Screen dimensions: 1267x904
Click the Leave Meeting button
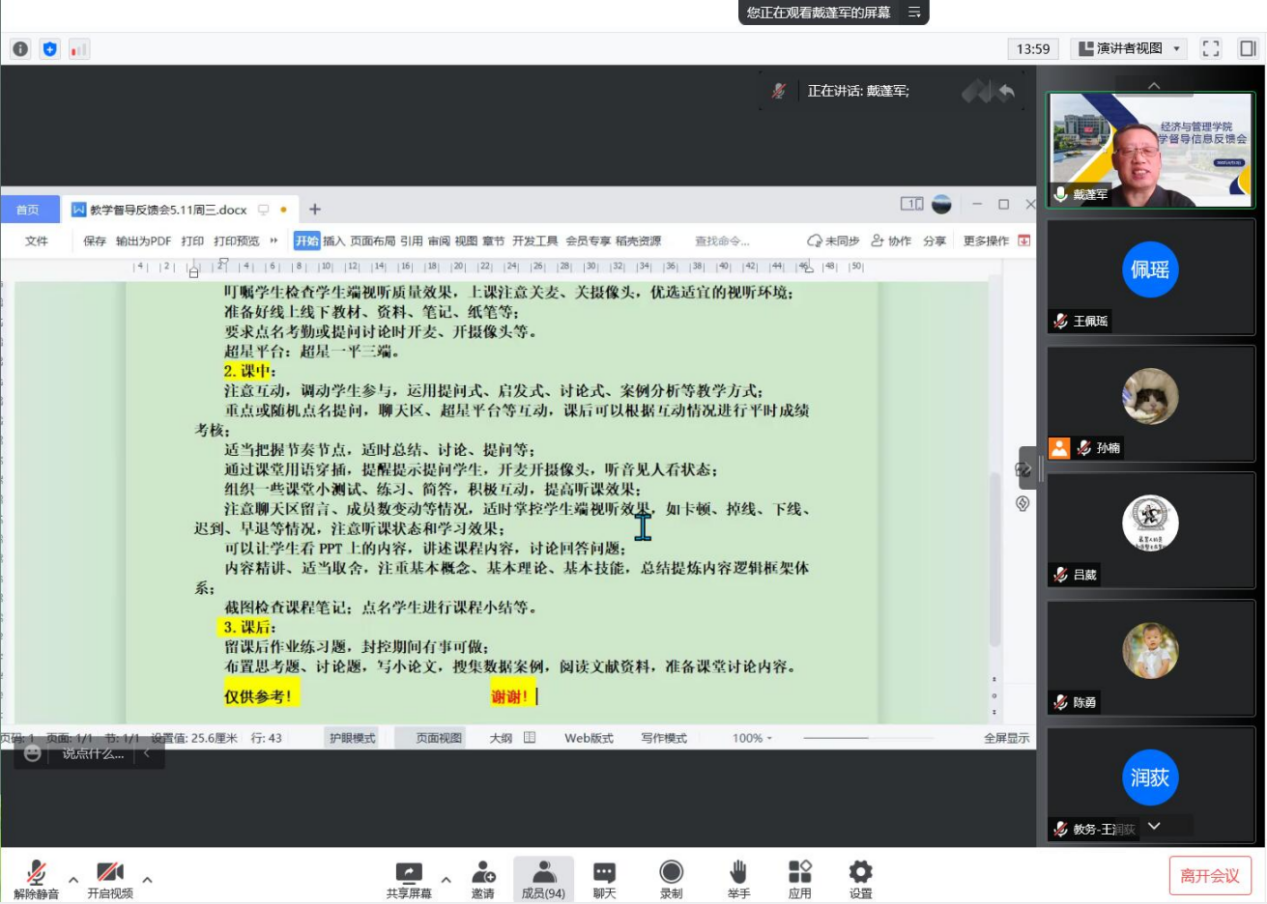pos(1209,876)
